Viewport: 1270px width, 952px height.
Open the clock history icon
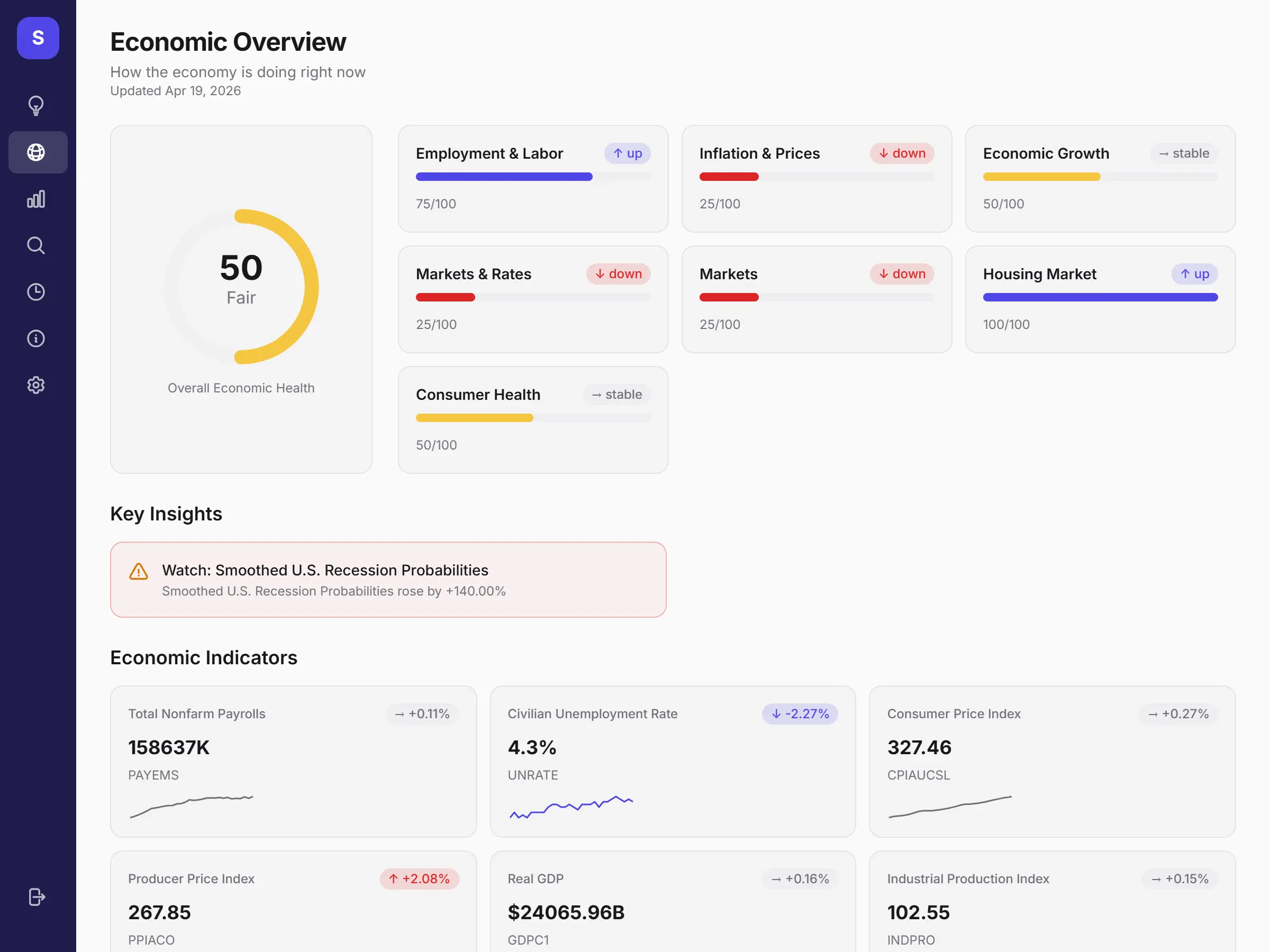pyautogui.click(x=36, y=292)
